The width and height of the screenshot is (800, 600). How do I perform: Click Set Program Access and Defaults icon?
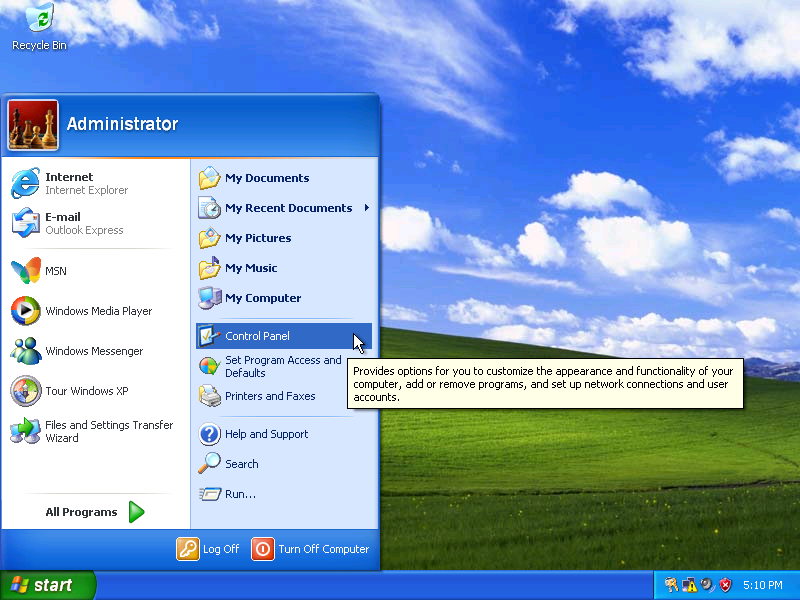tap(210, 366)
